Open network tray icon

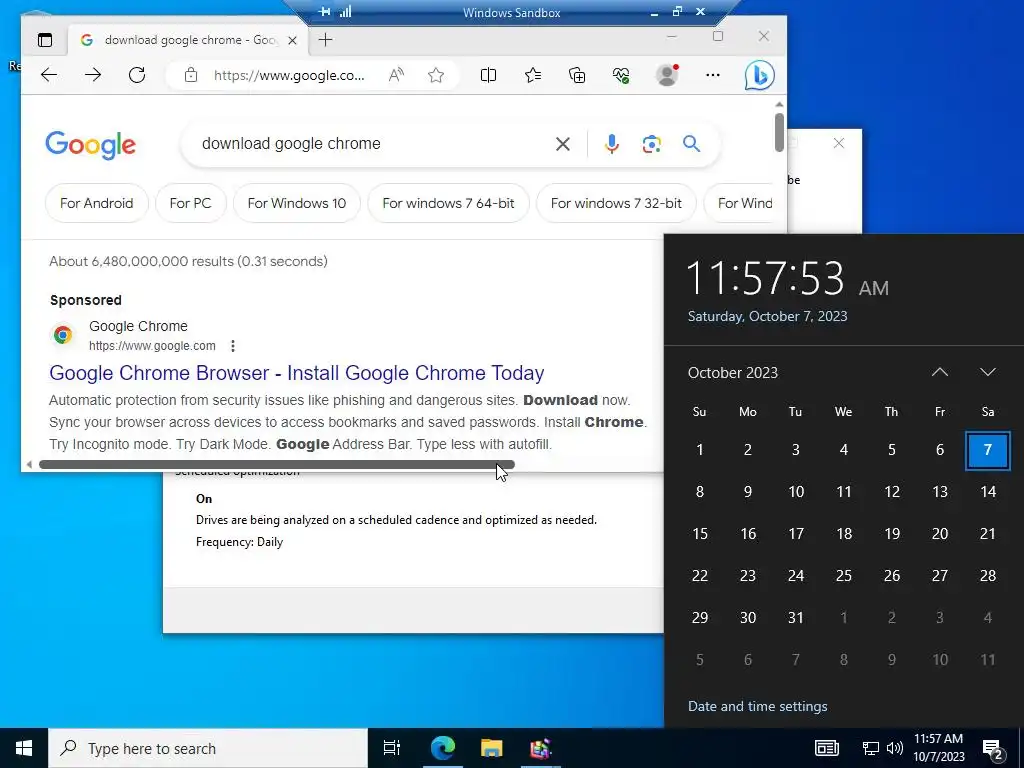(x=871, y=748)
